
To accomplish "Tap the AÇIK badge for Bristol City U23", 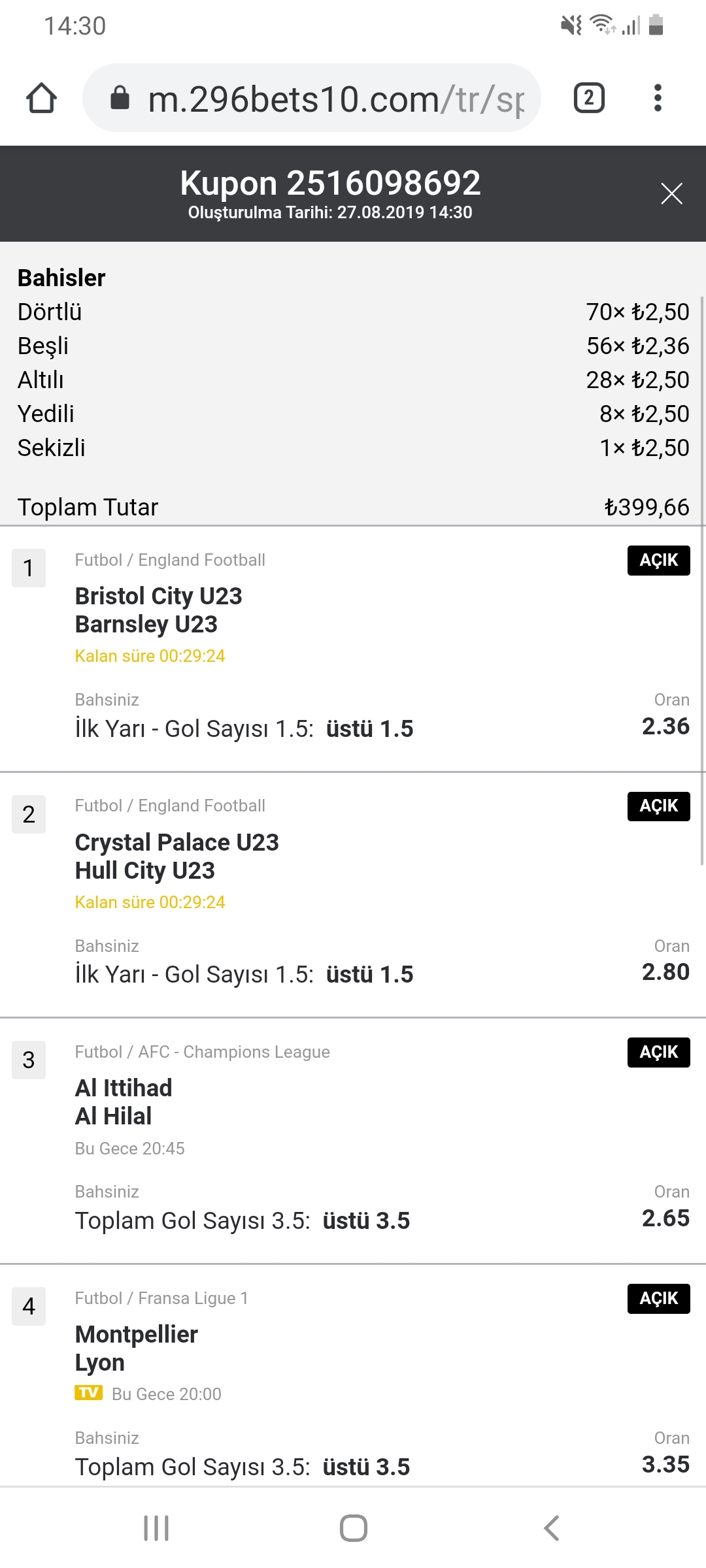I will [658, 561].
